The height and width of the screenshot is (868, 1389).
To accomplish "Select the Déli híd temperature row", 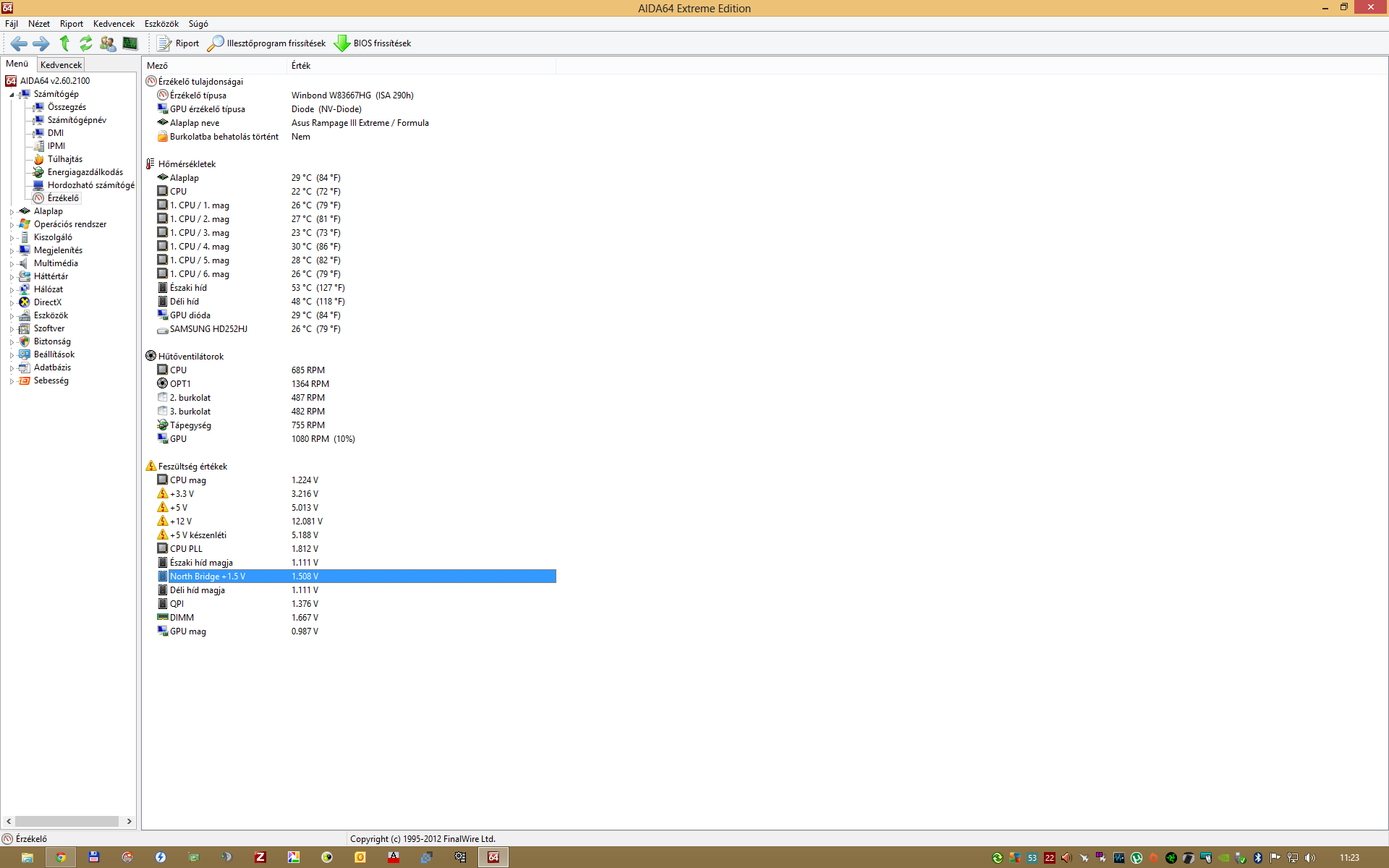I will coord(350,302).
